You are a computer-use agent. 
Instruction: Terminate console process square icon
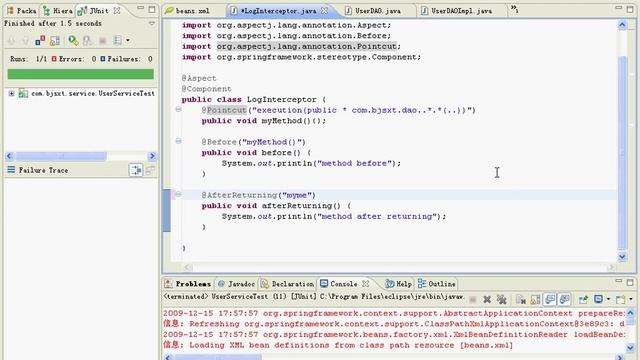(472, 300)
